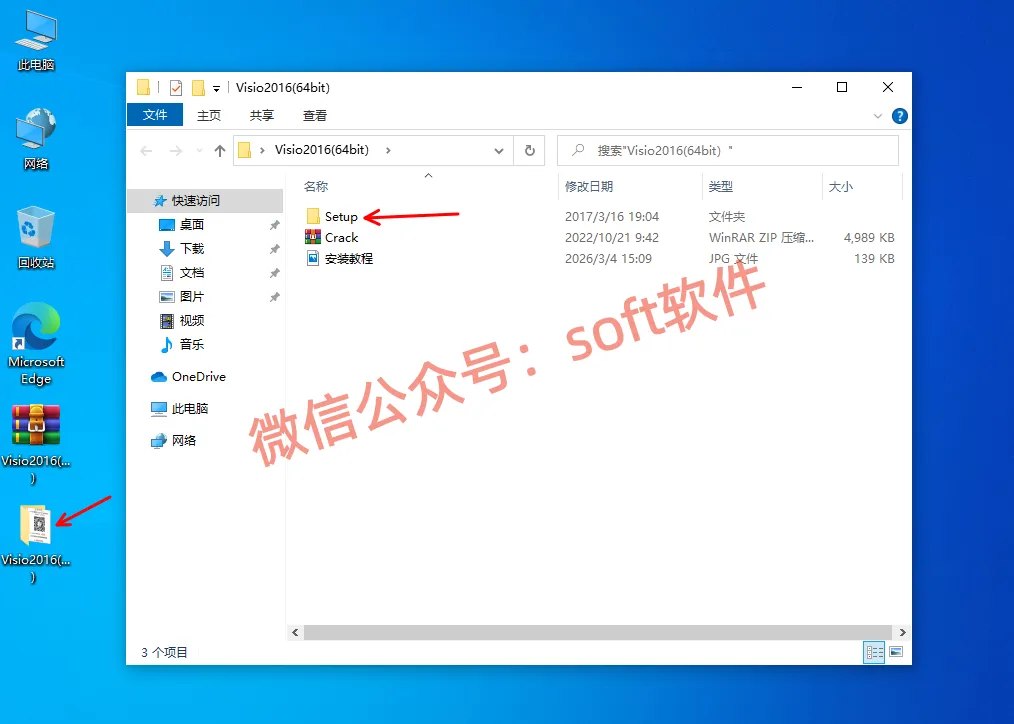1014x724 pixels.
Task: Click the new folder quick access icon
Action: (x=199, y=87)
